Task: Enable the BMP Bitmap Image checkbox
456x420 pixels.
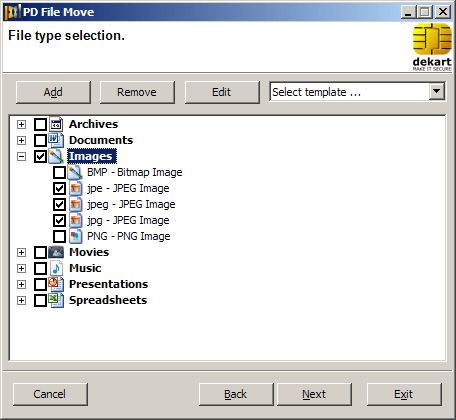Action: point(59,172)
